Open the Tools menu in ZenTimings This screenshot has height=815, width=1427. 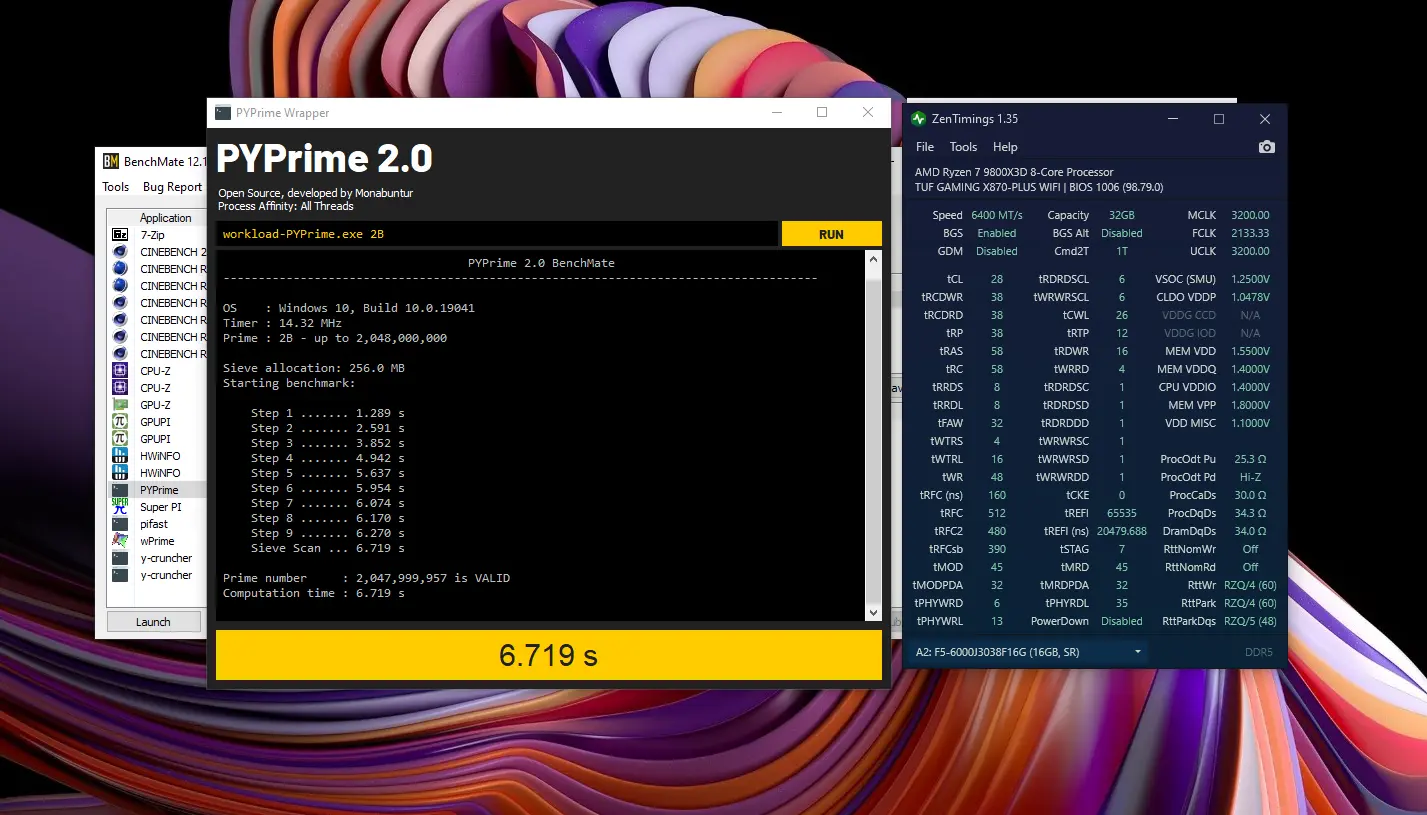963,147
